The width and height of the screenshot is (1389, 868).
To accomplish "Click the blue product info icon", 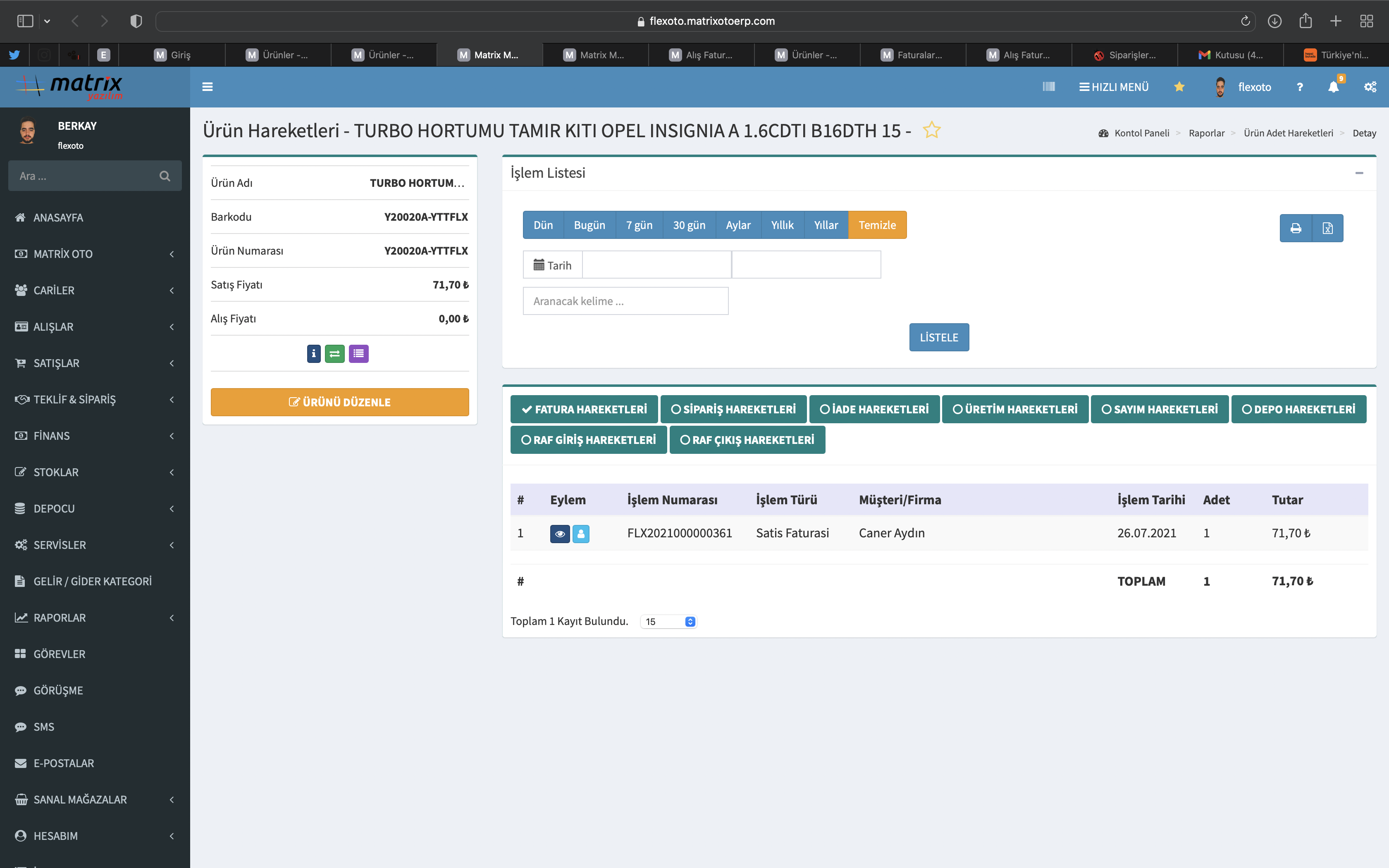I will (x=313, y=354).
